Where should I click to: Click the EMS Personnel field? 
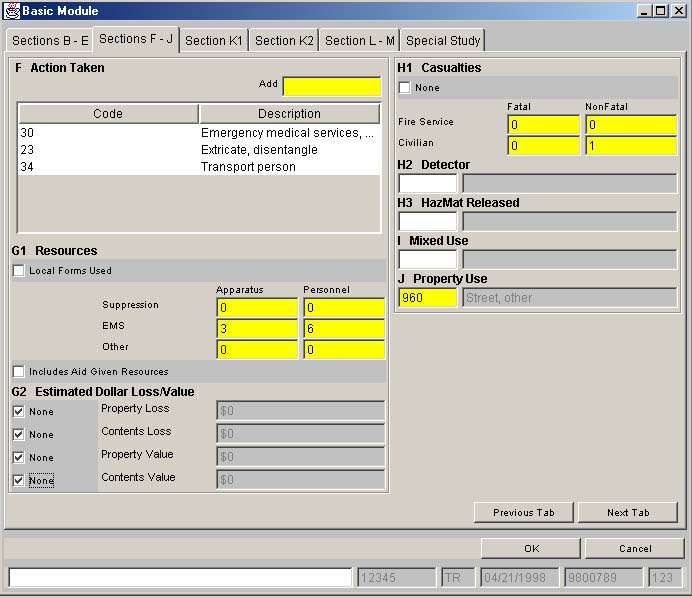click(343, 328)
